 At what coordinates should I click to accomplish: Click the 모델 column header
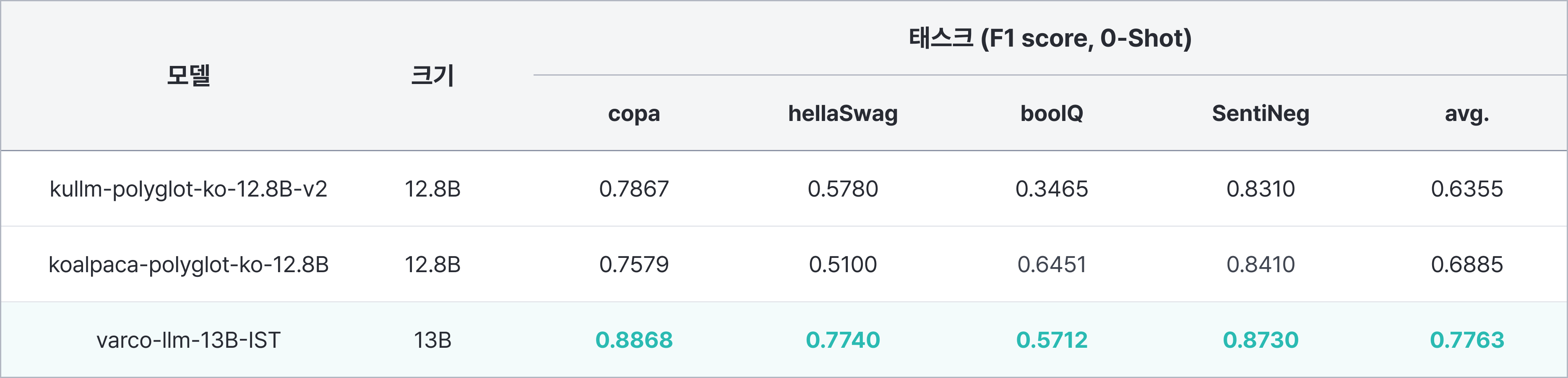(x=189, y=76)
